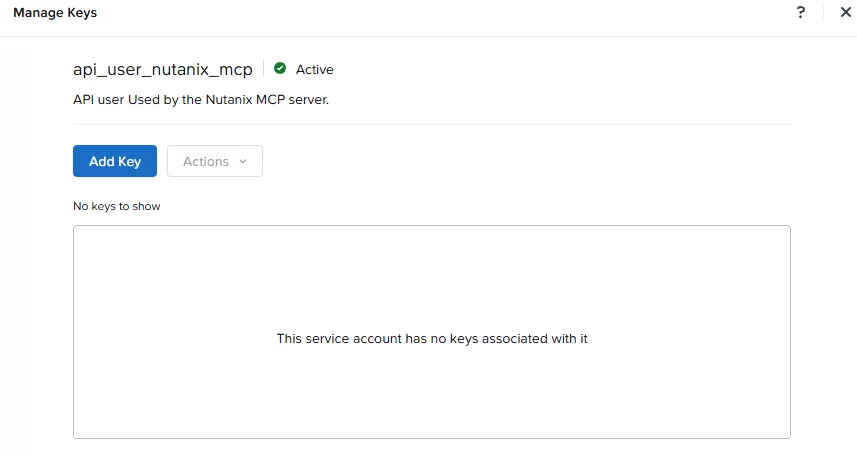This screenshot has height=455, width=857.
Task: Select the Active status label
Action: [315, 69]
